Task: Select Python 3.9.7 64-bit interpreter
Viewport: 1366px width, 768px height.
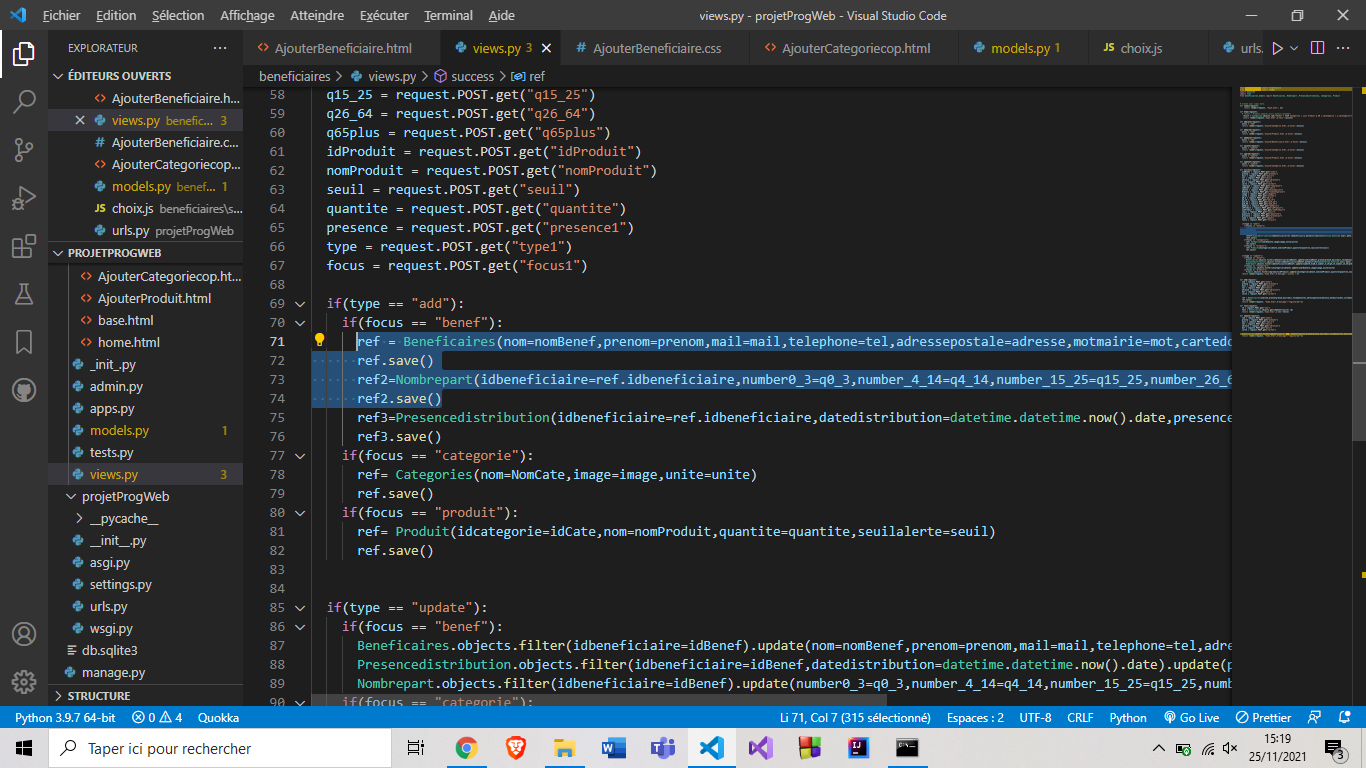Action: click(65, 717)
